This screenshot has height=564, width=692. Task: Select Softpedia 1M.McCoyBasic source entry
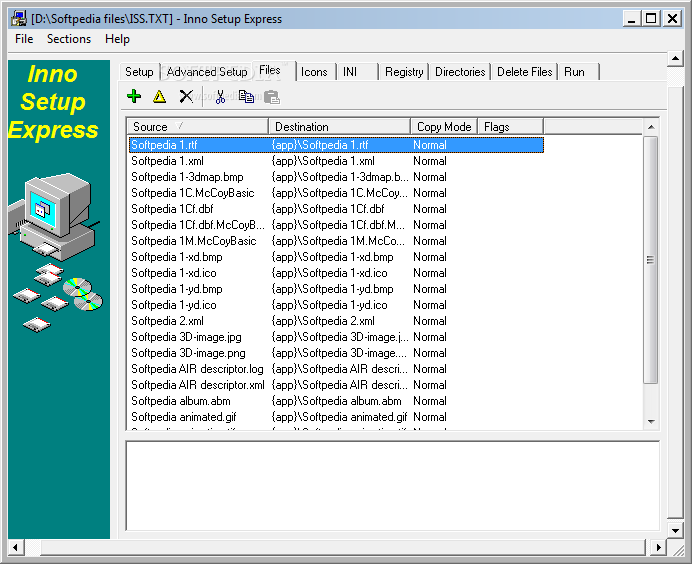coord(193,241)
